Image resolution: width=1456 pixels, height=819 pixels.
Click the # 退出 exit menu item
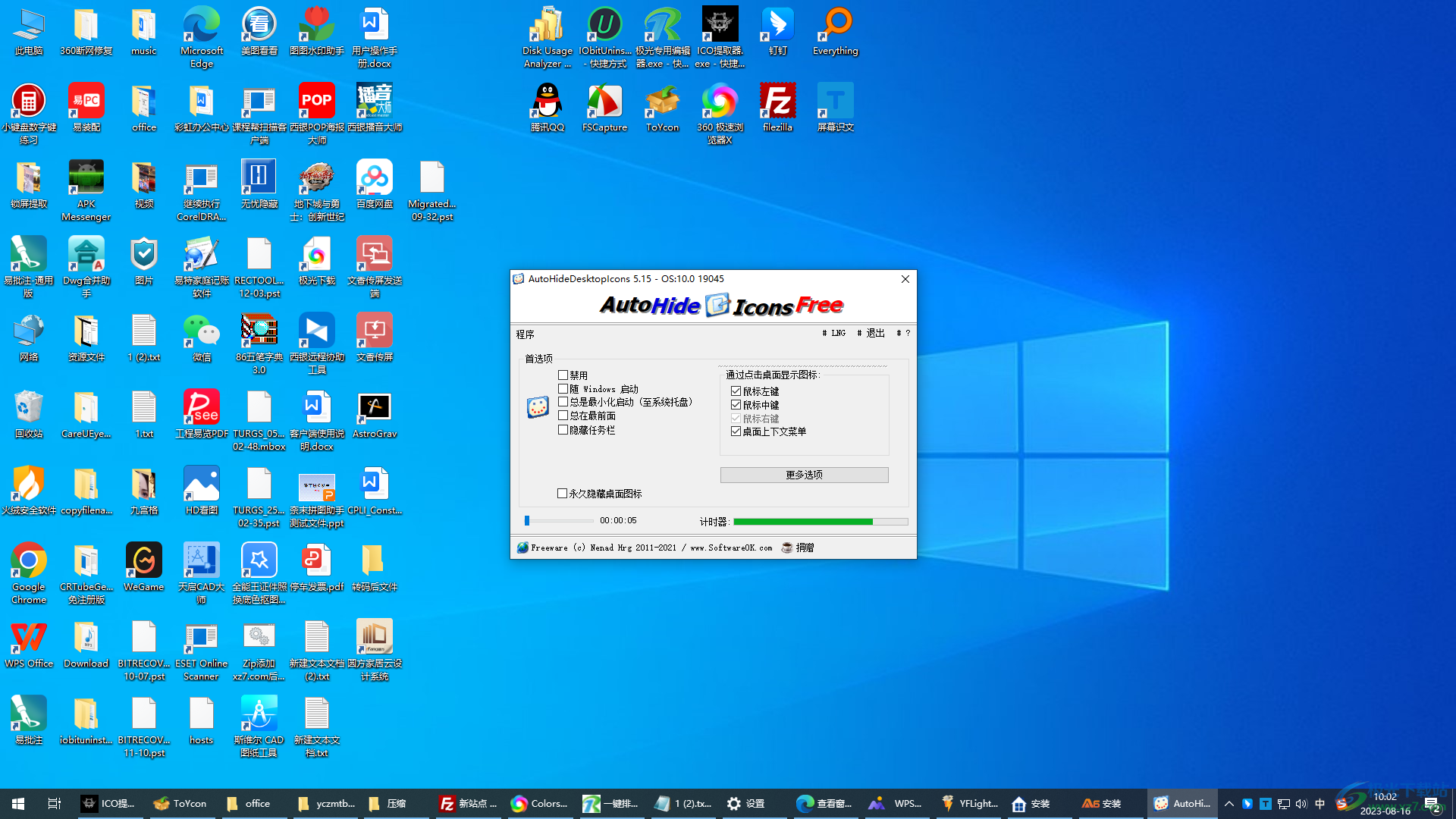pyautogui.click(x=871, y=333)
